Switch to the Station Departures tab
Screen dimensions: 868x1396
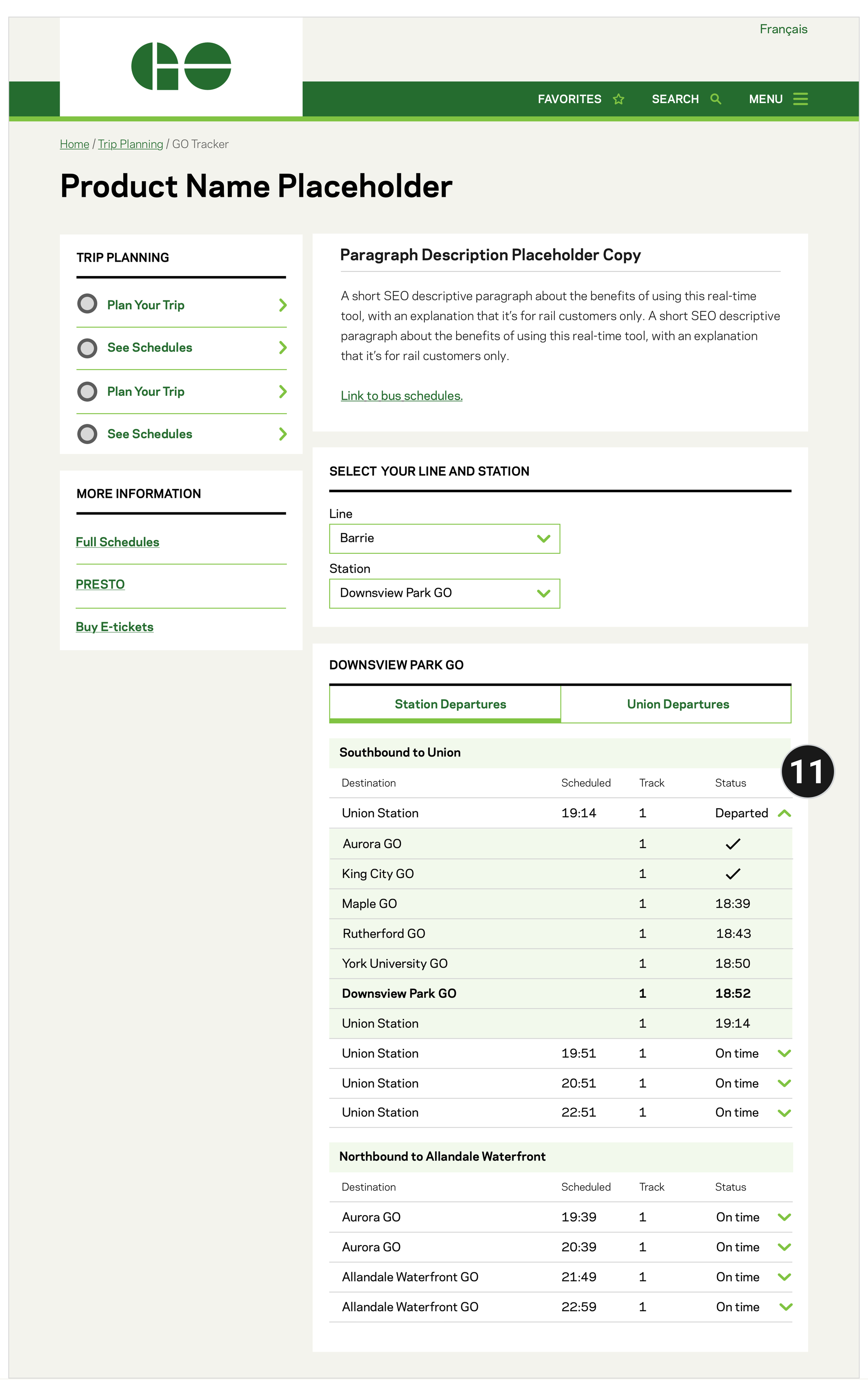click(445, 704)
